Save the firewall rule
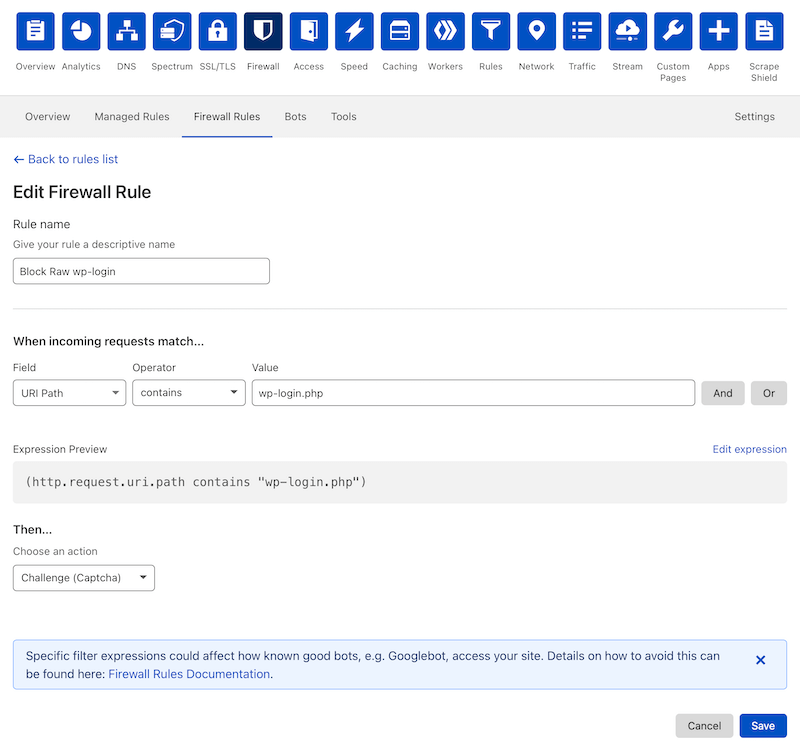Viewport: 800px width, 753px height. (763, 725)
